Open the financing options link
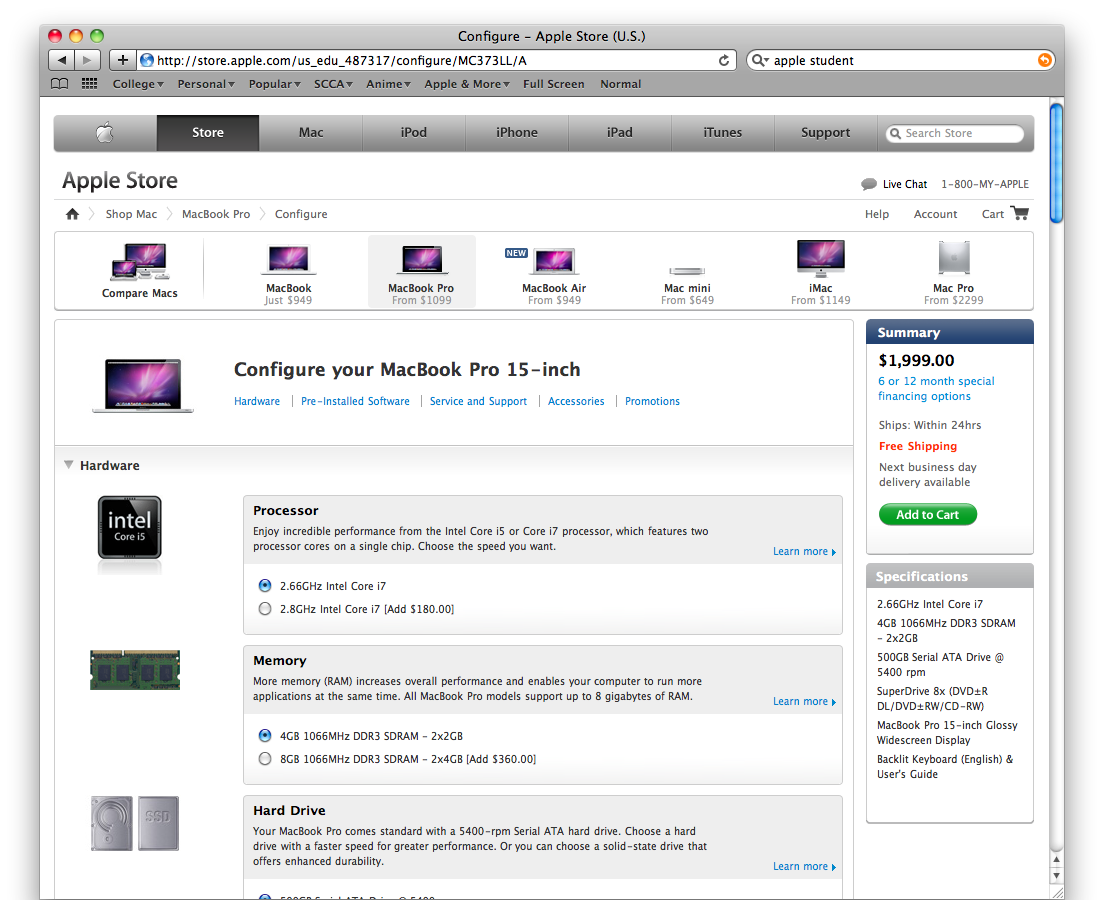Image resolution: width=1104 pixels, height=900 pixels. coord(936,389)
